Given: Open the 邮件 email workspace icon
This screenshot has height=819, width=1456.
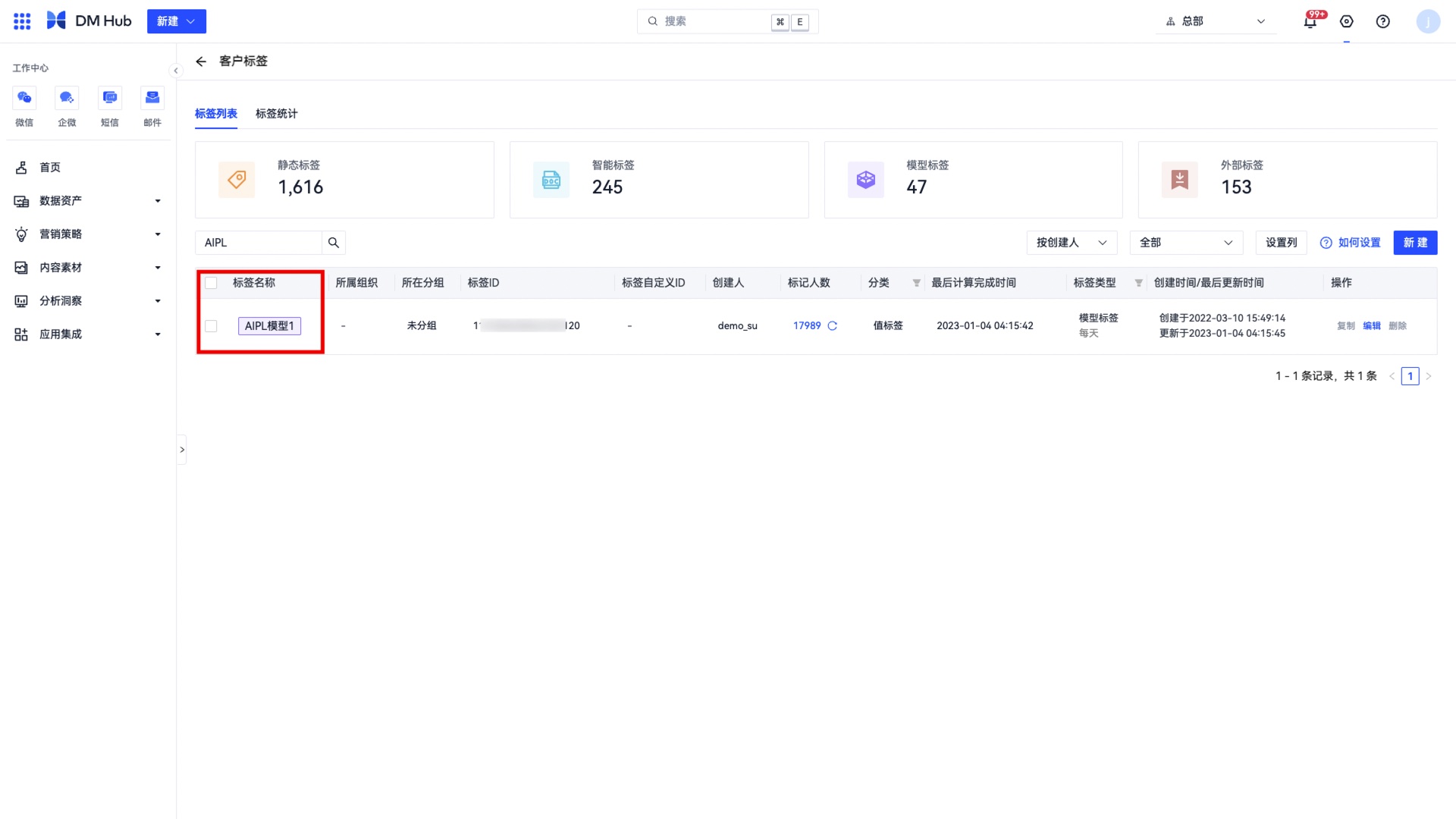Looking at the screenshot, I should tap(152, 98).
